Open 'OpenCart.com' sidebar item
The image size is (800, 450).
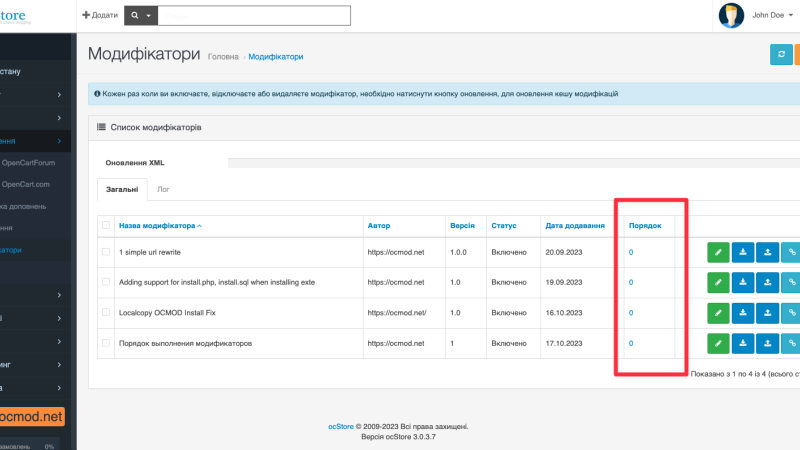pos(26,184)
